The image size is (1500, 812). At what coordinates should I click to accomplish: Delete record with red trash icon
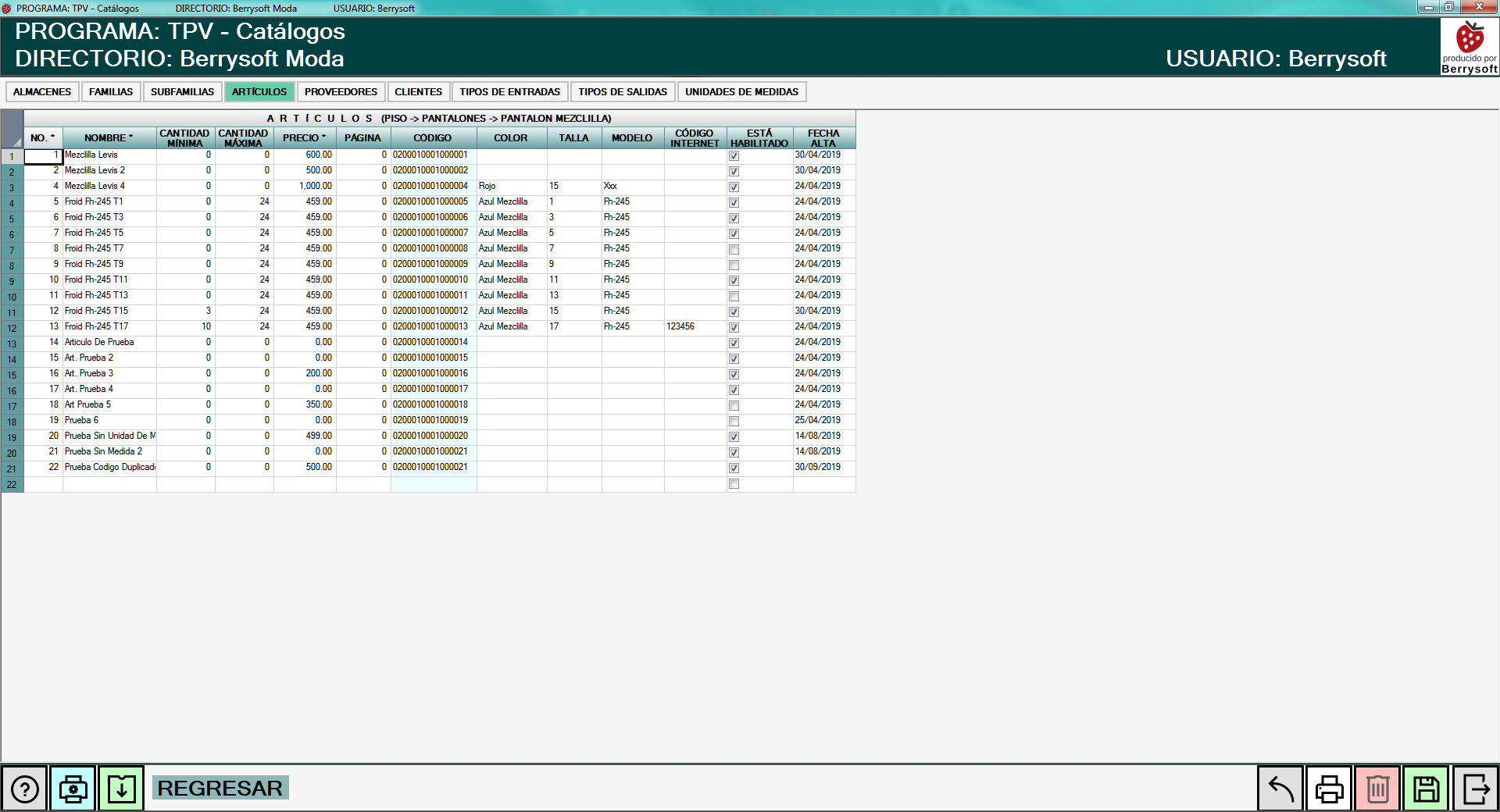1377,789
